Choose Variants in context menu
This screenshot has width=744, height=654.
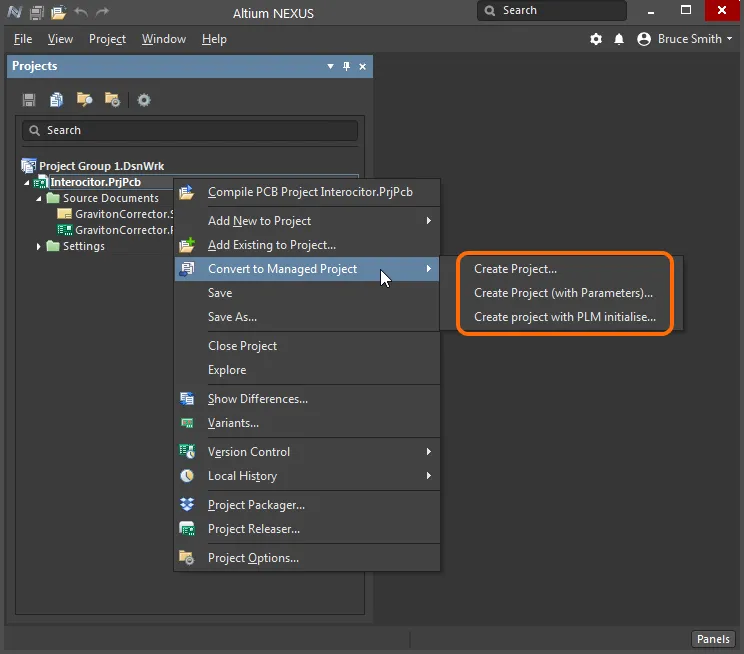(x=307, y=423)
